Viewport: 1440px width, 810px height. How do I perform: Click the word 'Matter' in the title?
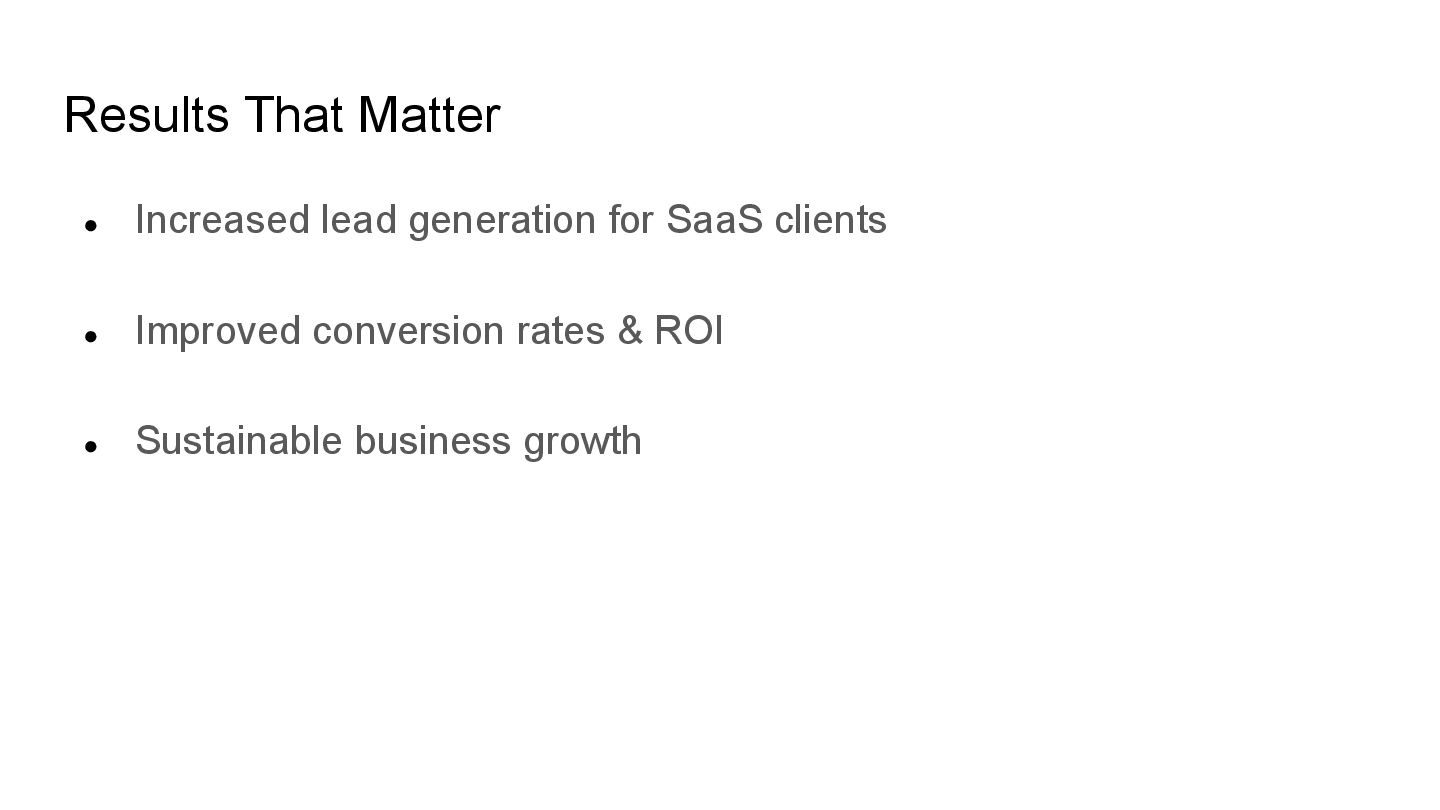[429, 114]
